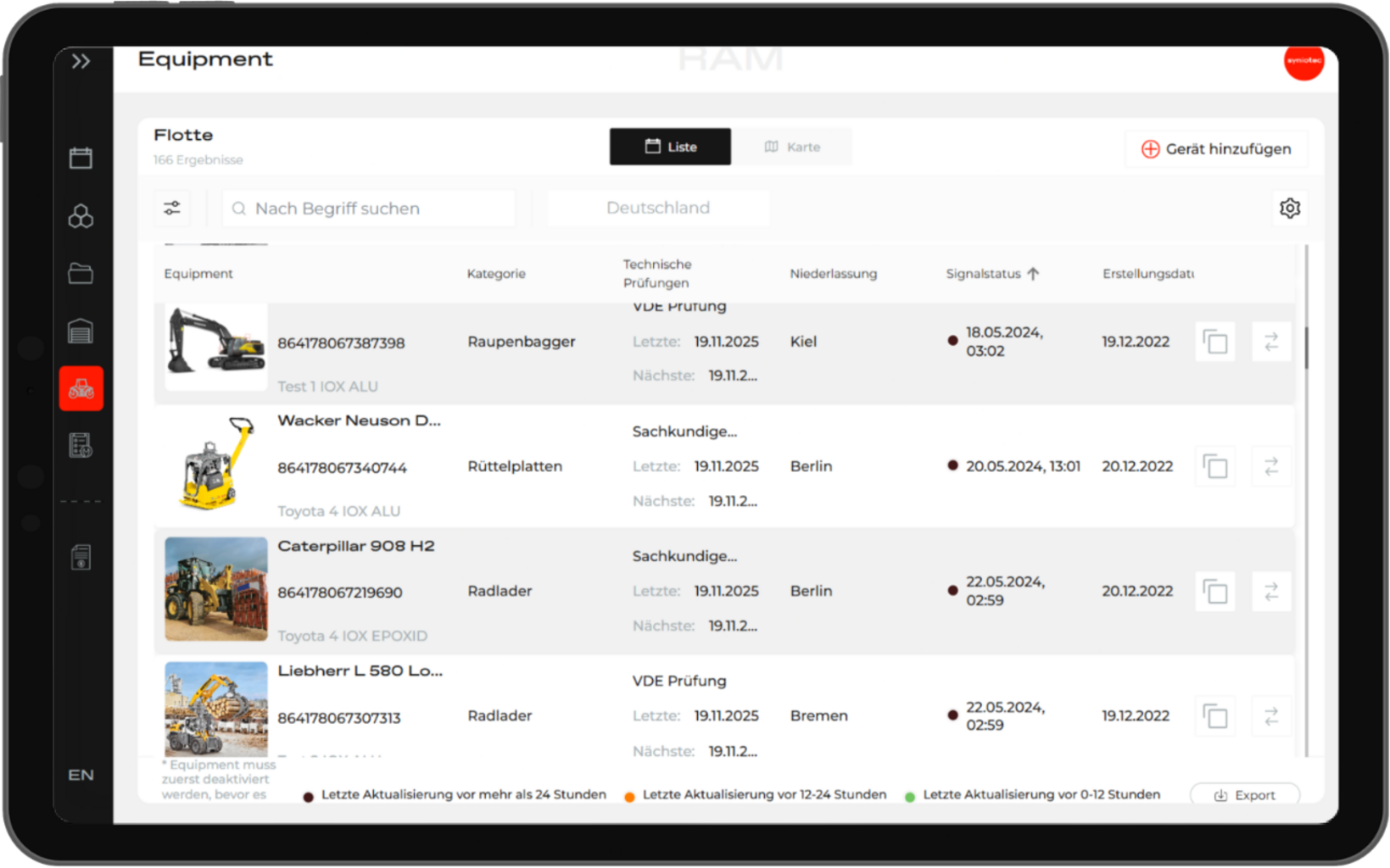The width and height of the screenshot is (1390, 868).
Task: Click transfer arrows for Wacker Neuson row
Action: [1270, 467]
